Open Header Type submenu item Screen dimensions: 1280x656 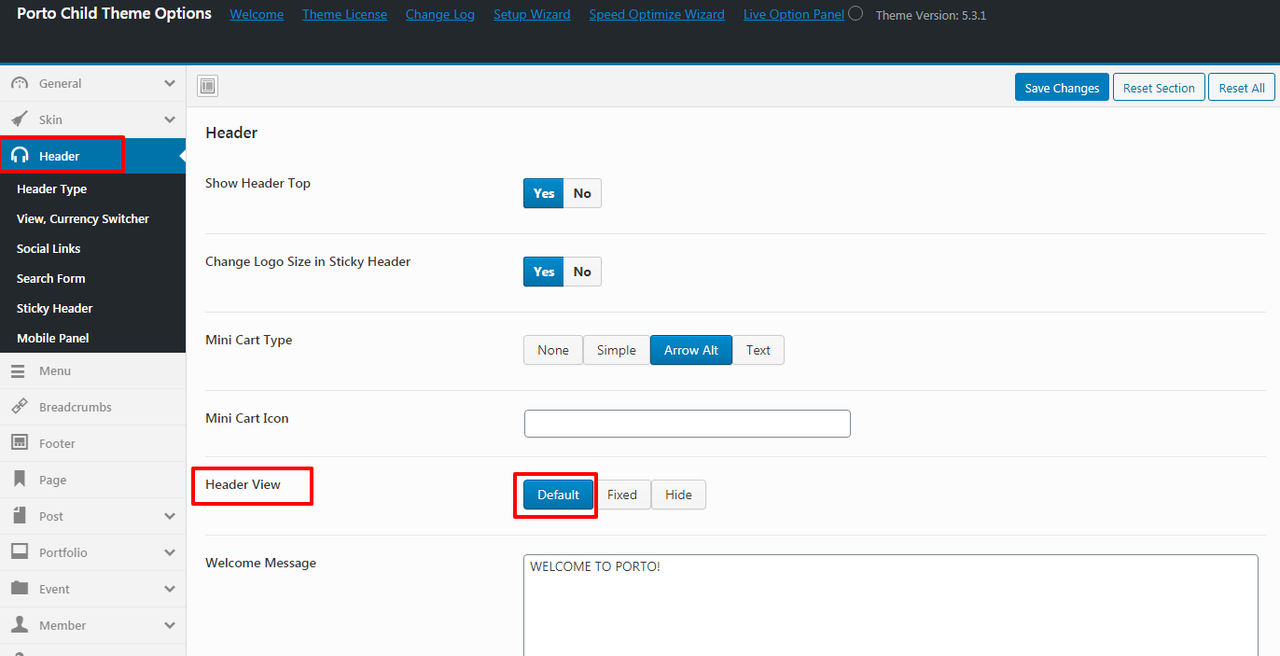(52, 189)
